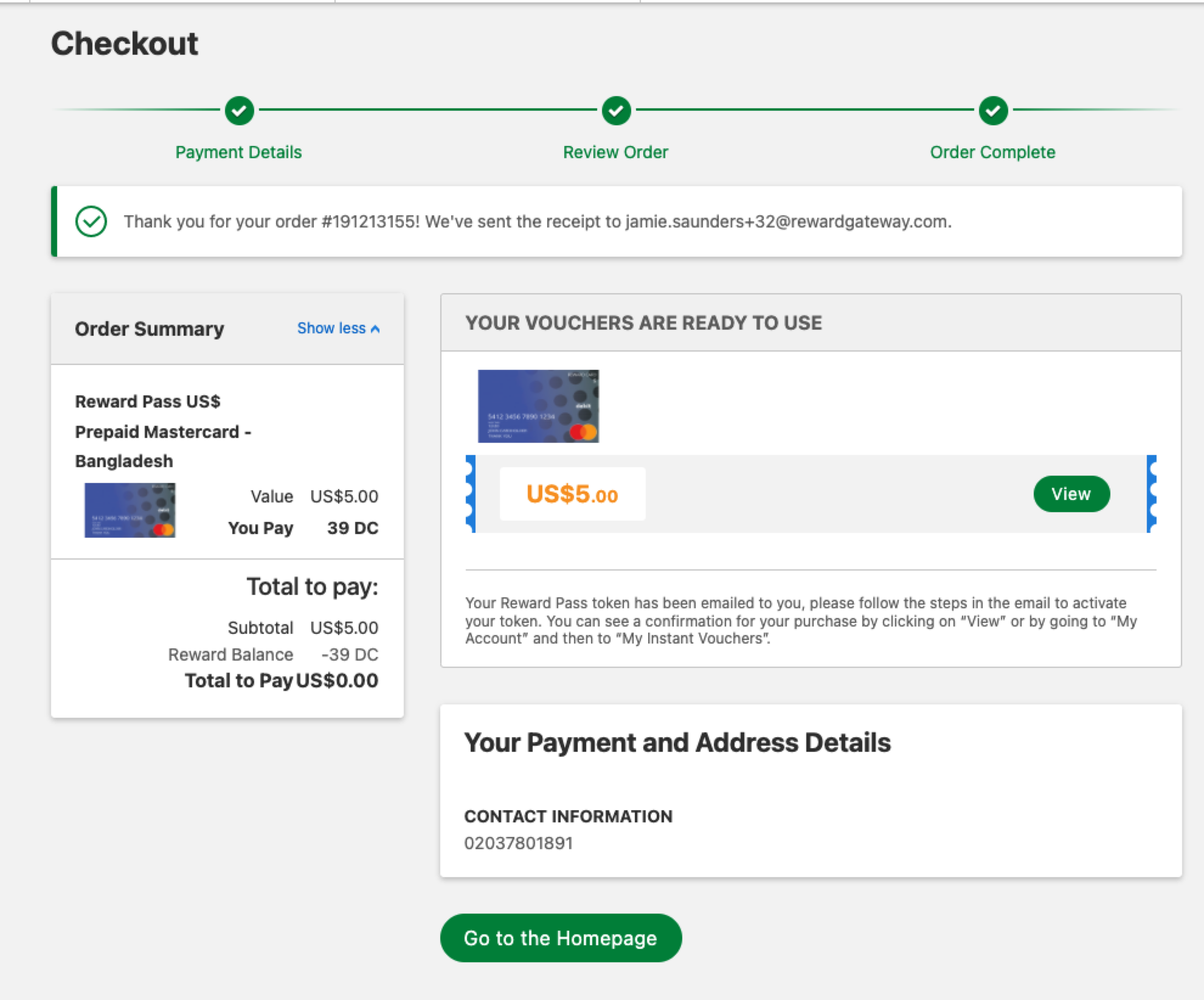
Task: Select the Payment Details step label
Action: coord(238,152)
